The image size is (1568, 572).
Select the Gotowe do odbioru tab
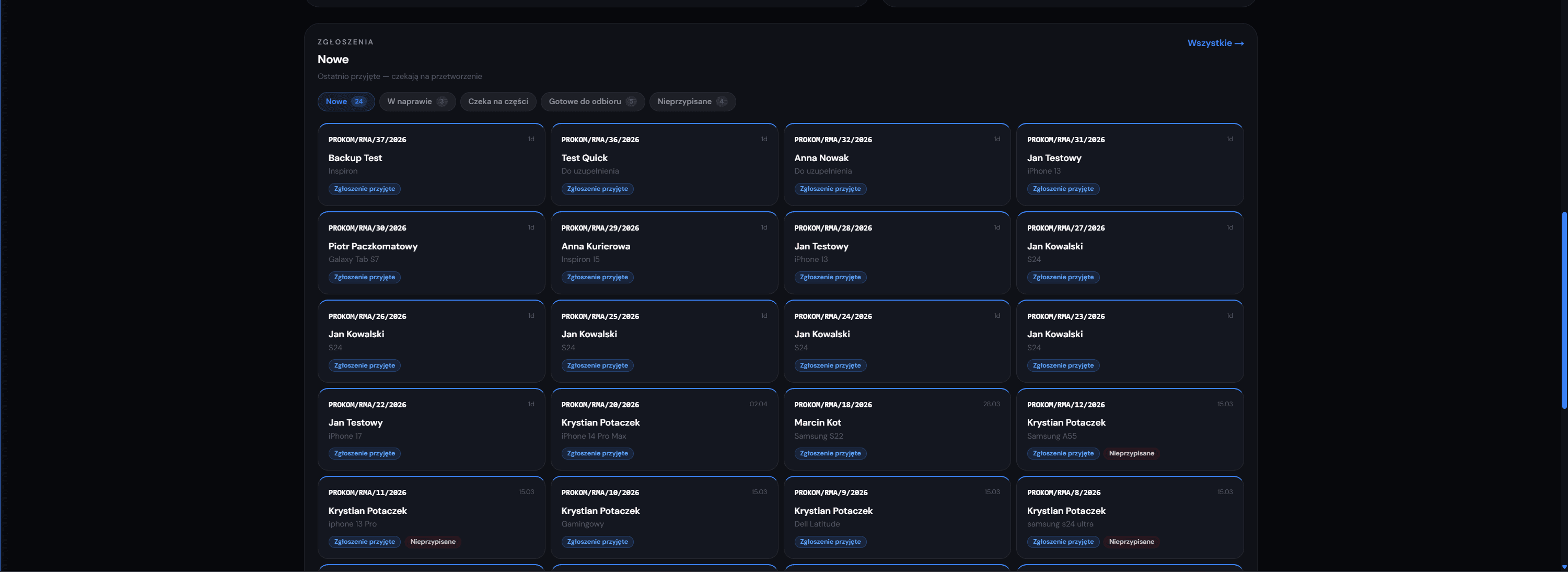pyautogui.click(x=593, y=102)
